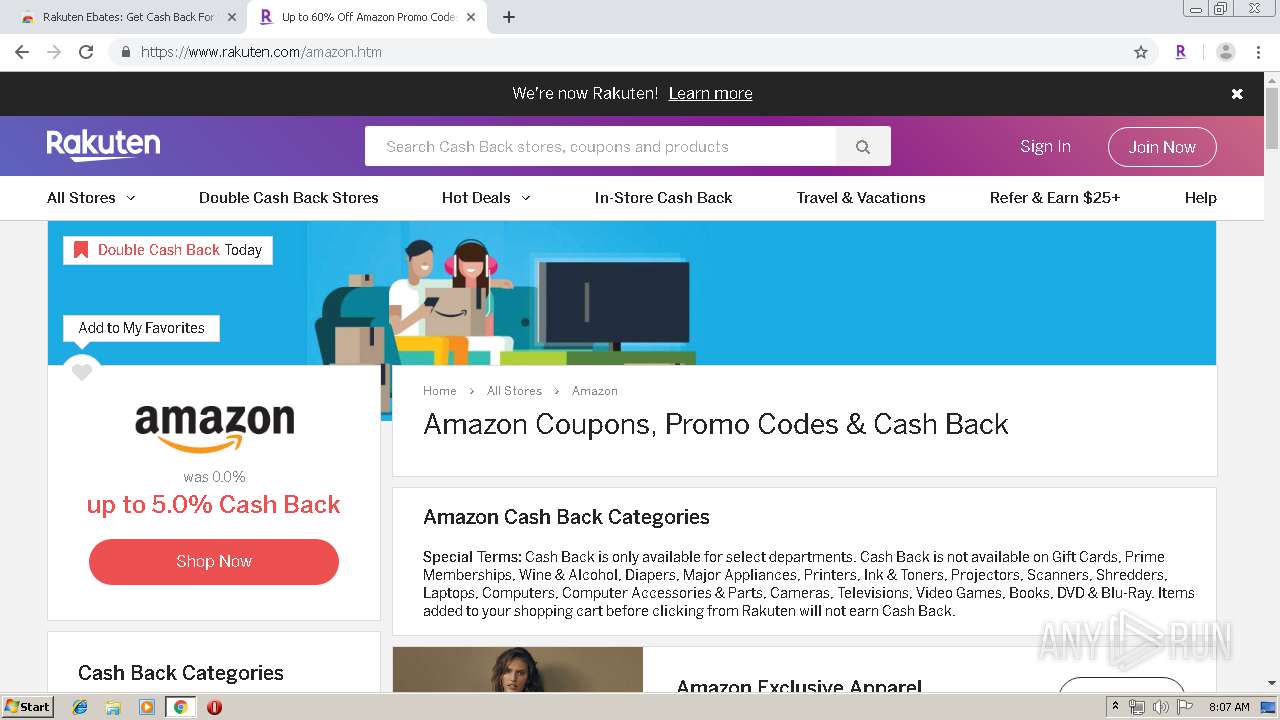This screenshot has width=1280, height=720.
Task: Dismiss the 'We're now Rakuten' banner
Action: point(1237,94)
